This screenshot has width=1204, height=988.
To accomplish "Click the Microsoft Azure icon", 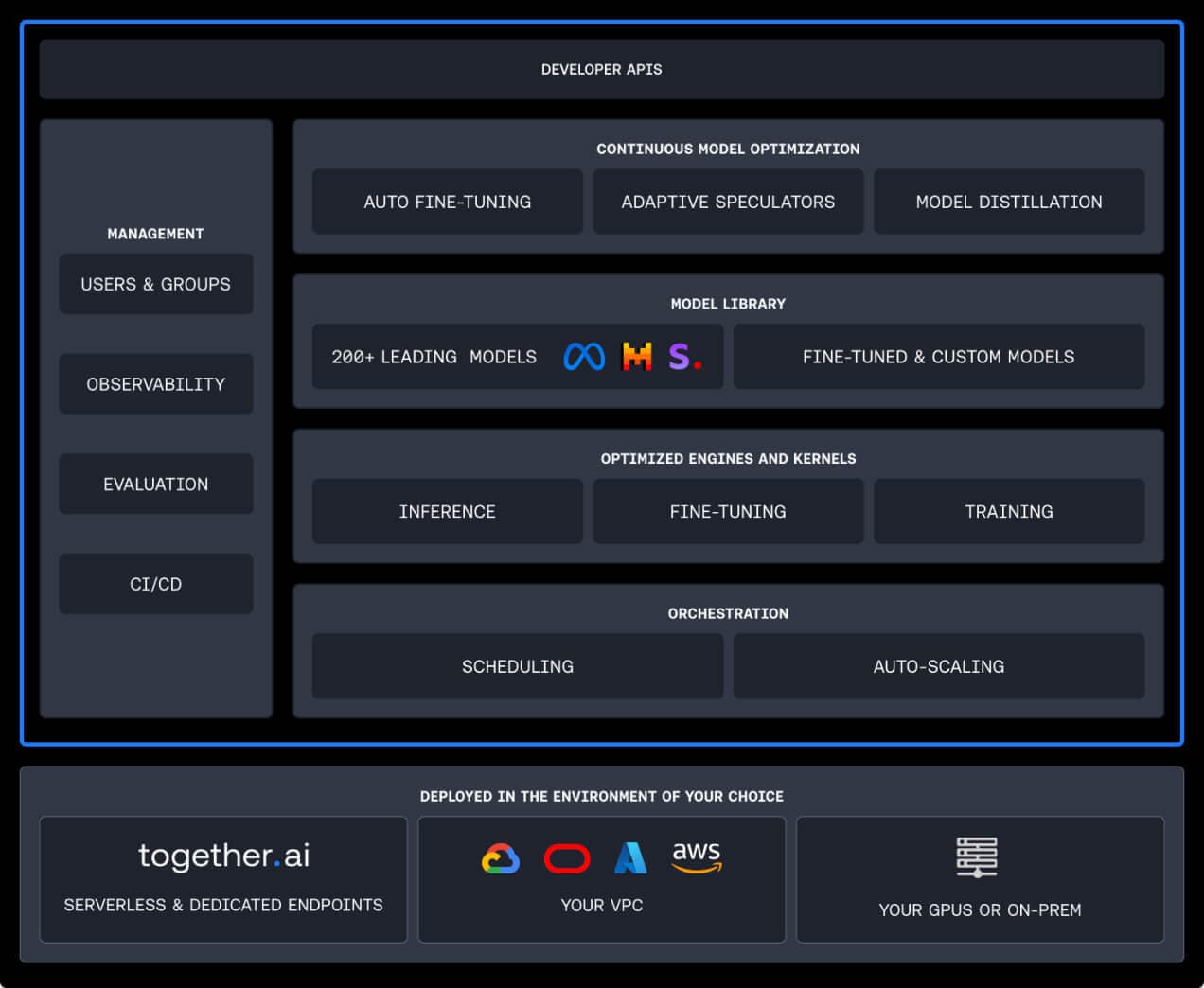I will click(x=631, y=857).
